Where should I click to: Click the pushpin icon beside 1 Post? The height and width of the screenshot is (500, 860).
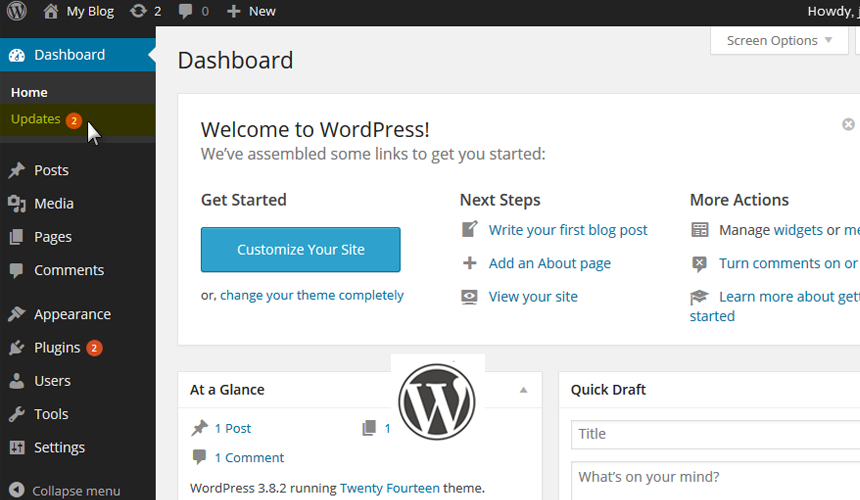(200, 428)
